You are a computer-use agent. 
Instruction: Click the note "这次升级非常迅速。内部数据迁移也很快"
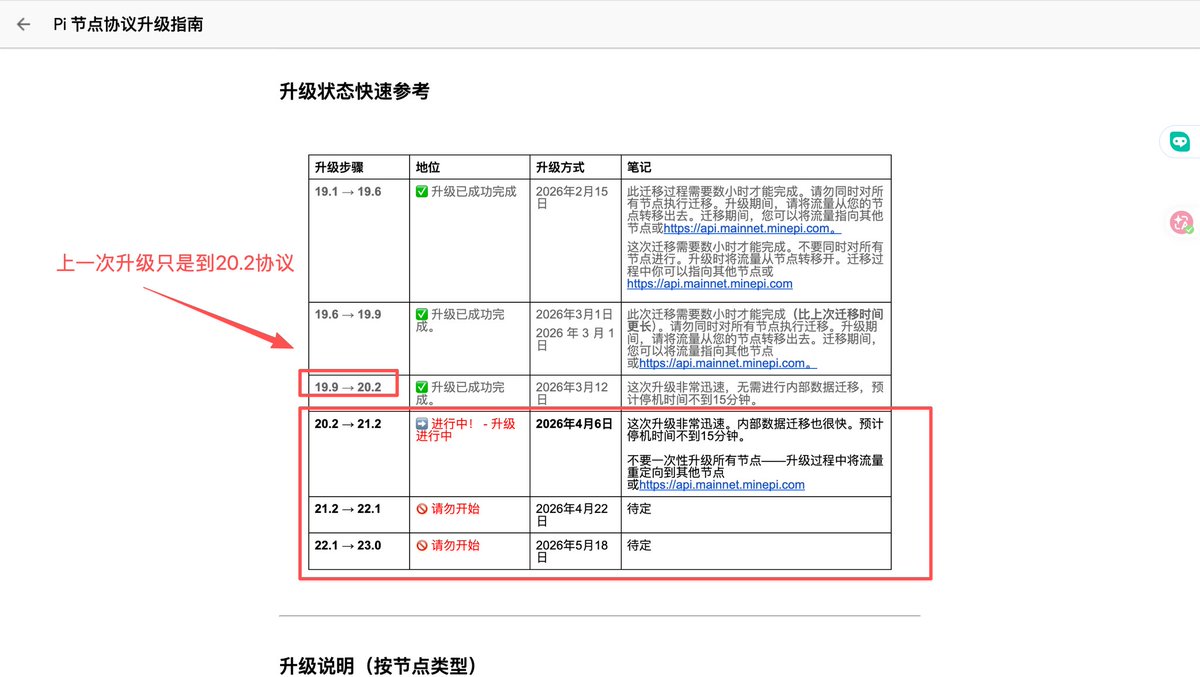(x=754, y=431)
